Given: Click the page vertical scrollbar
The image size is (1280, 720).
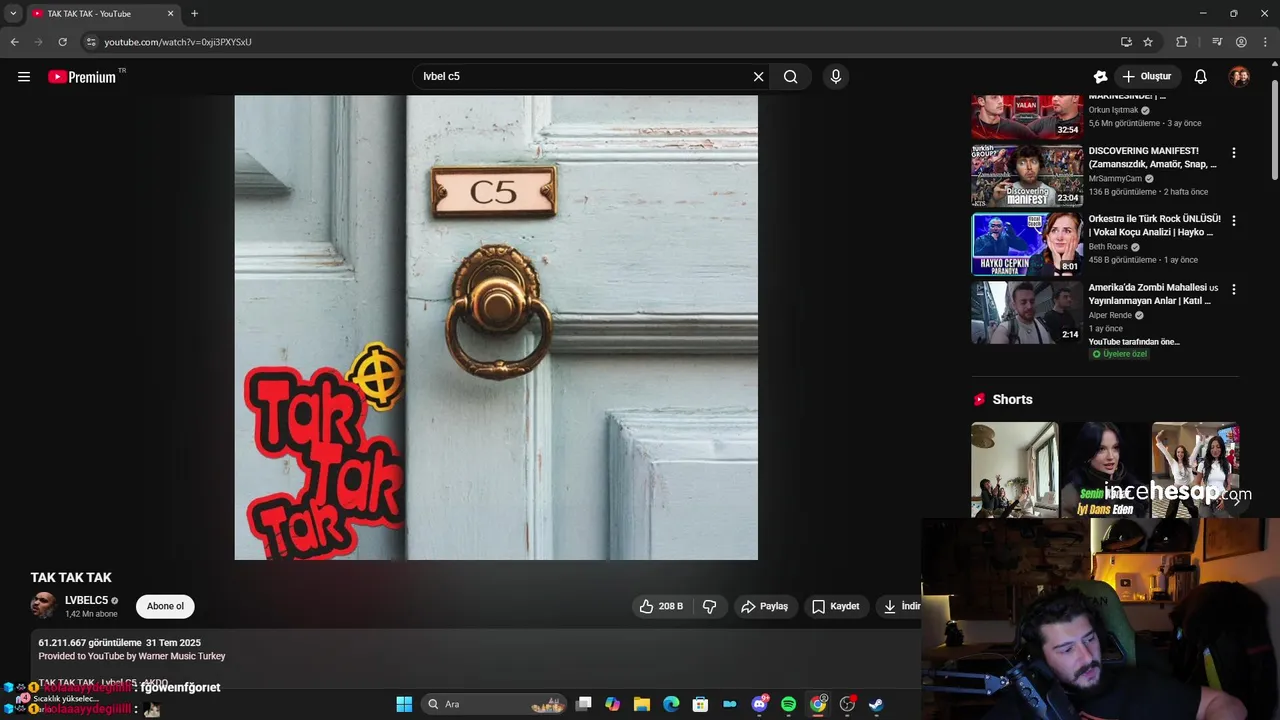Looking at the screenshot, I should click(x=1274, y=130).
